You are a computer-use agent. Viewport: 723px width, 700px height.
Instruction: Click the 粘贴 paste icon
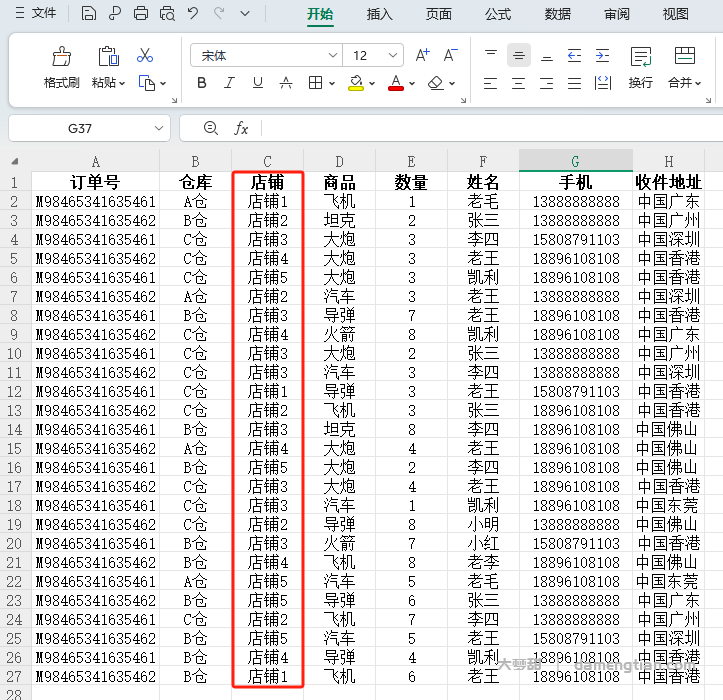(x=108, y=57)
